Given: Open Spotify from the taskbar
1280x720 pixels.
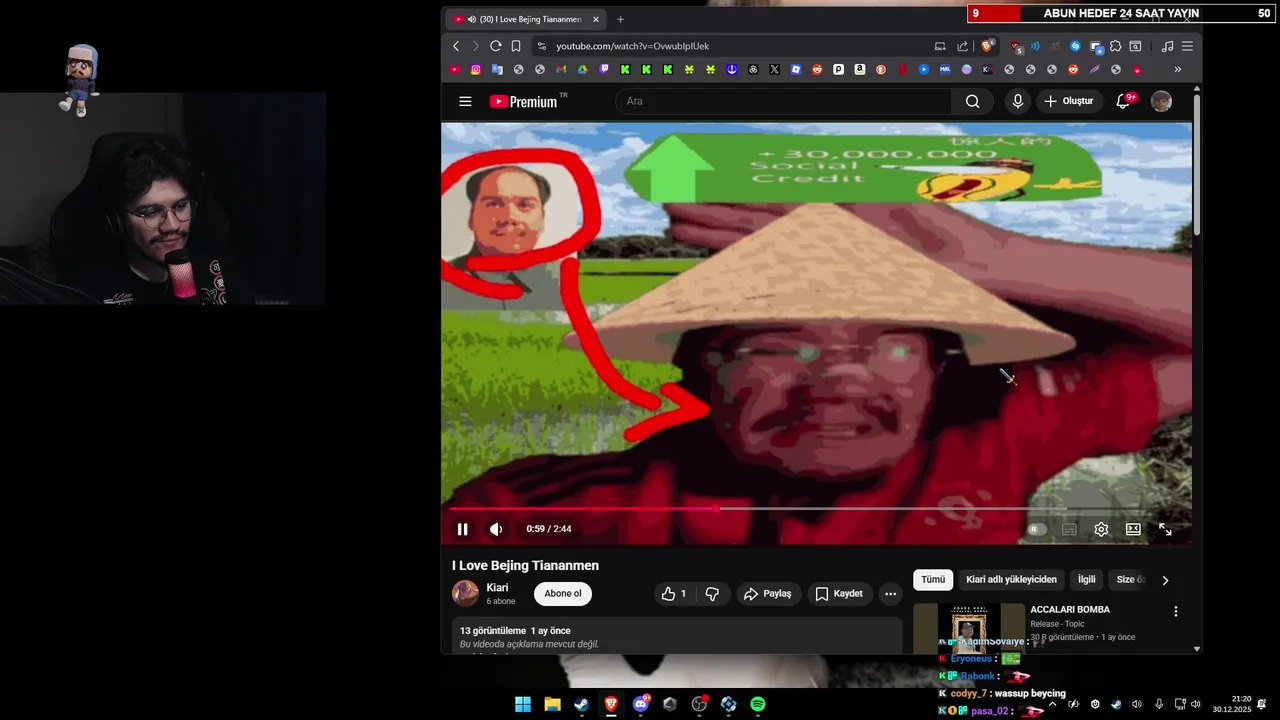Looking at the screenshot, I should click(x=758, y=704).
